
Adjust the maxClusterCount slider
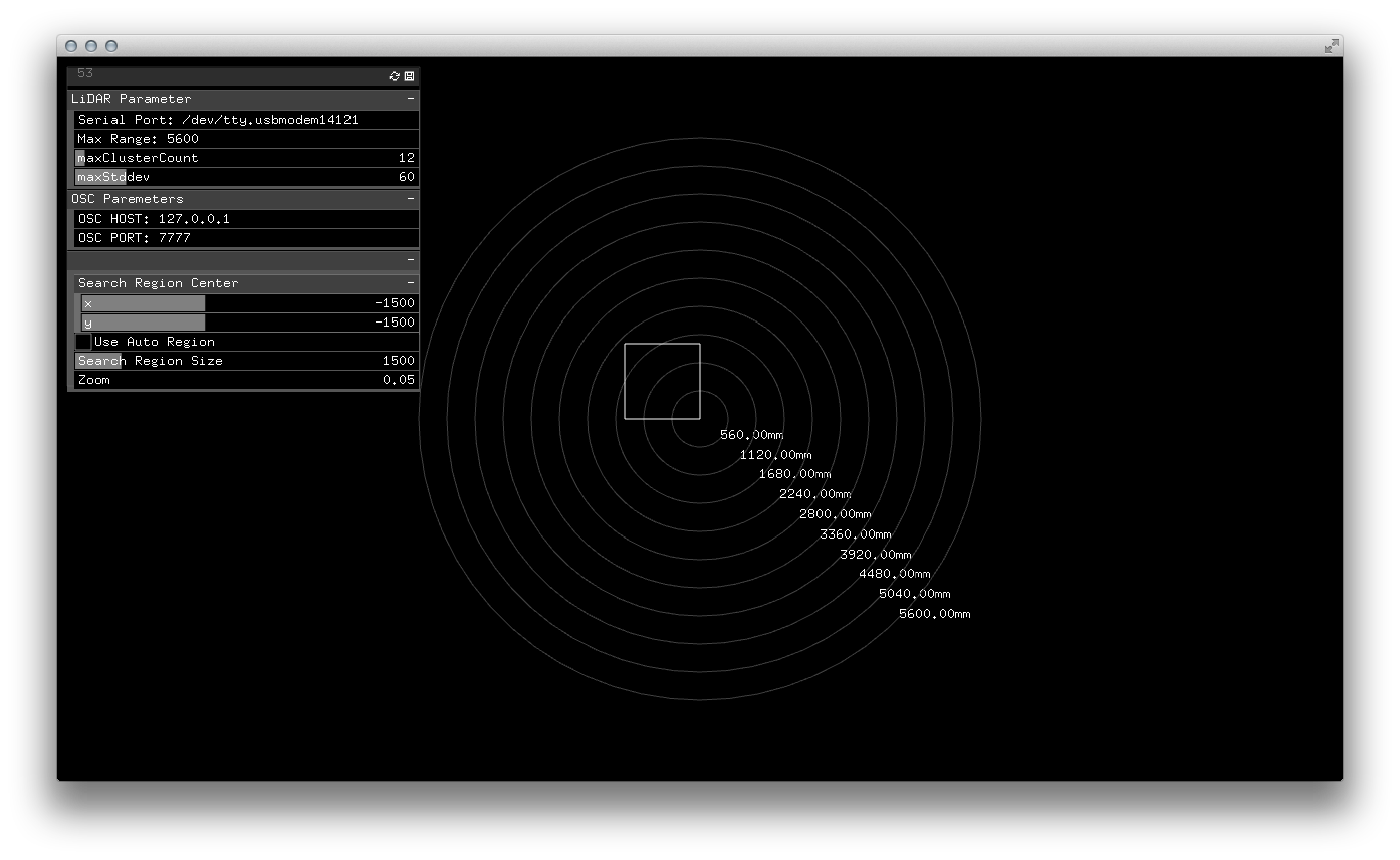click(246, 158)
